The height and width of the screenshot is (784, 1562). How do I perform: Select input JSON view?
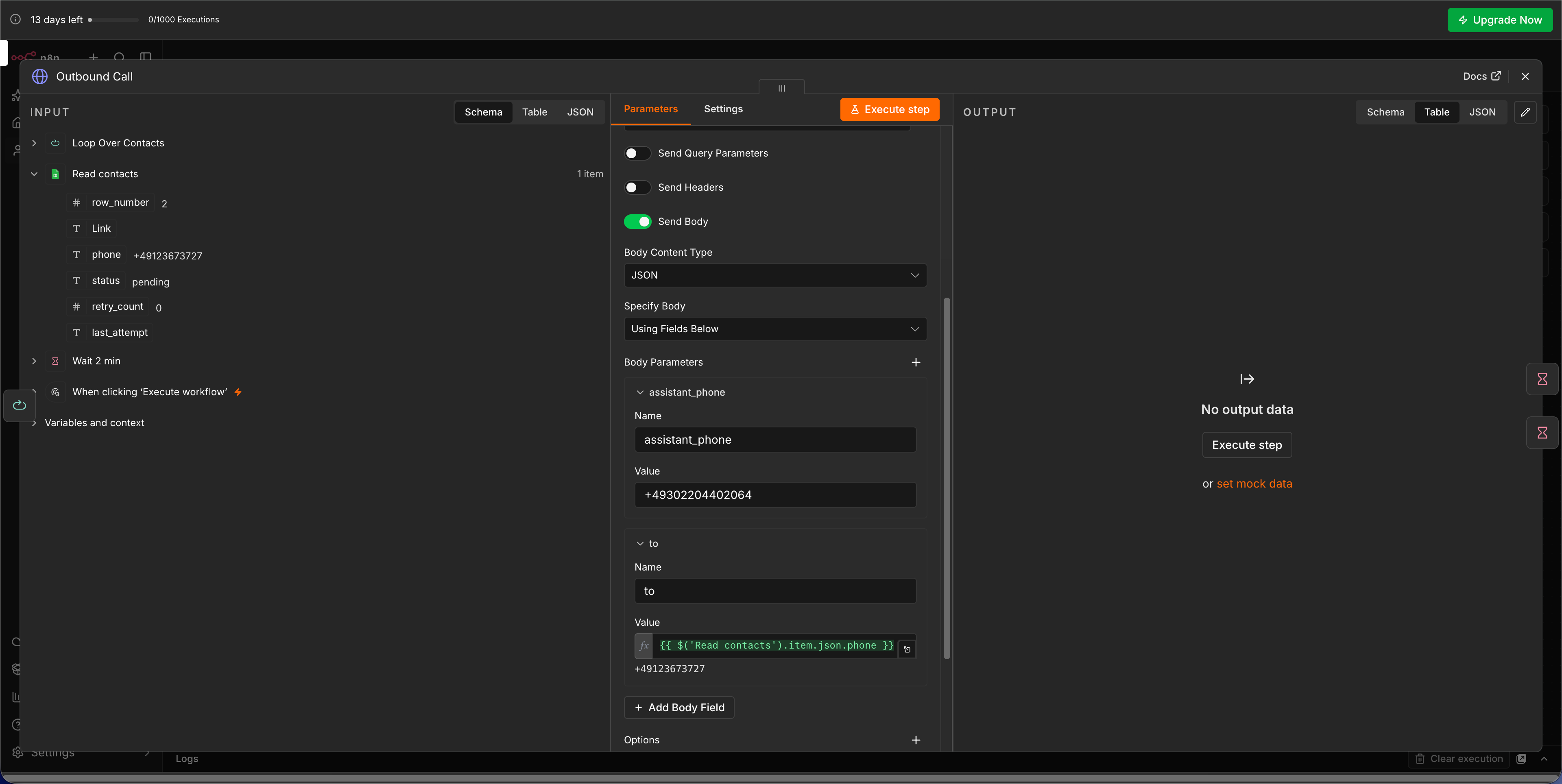[580, 112]
